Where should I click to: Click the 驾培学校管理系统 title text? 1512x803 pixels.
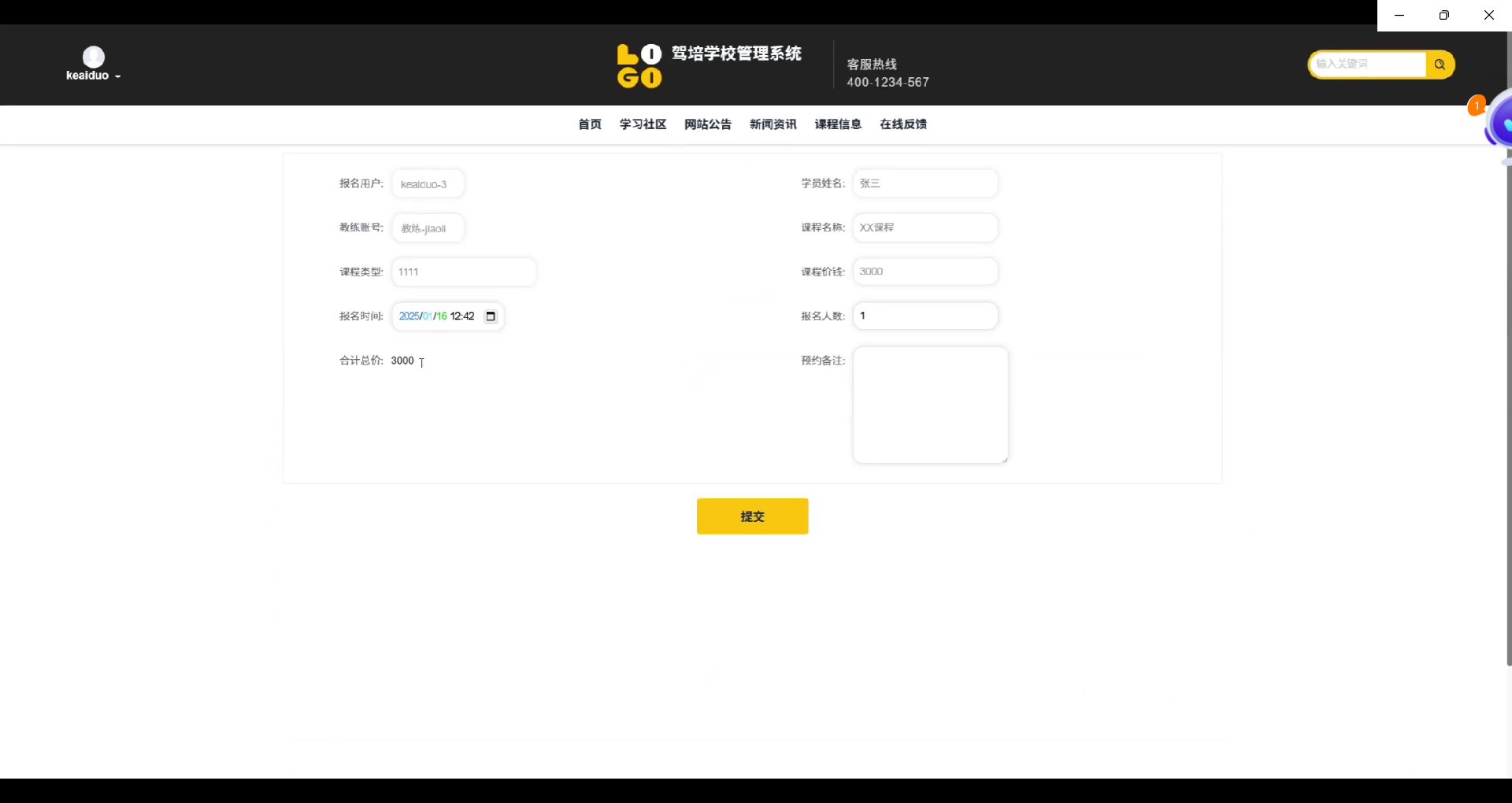[x=736, y=54]
